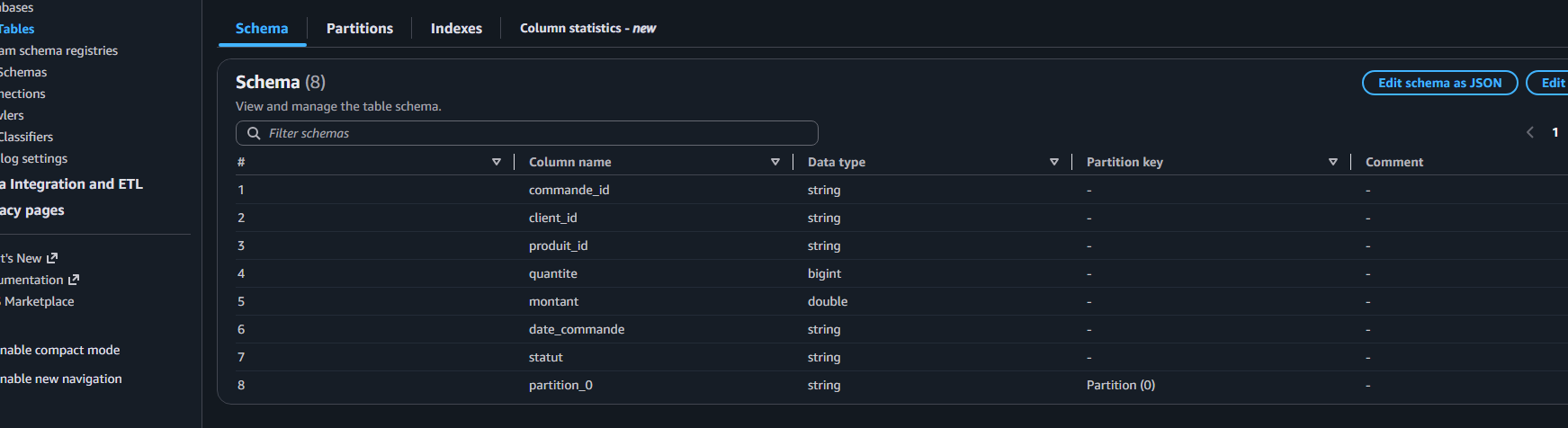Screen dimensions: 1568x428
Task: Open Classifiers sidebar link
Action: 26,137
